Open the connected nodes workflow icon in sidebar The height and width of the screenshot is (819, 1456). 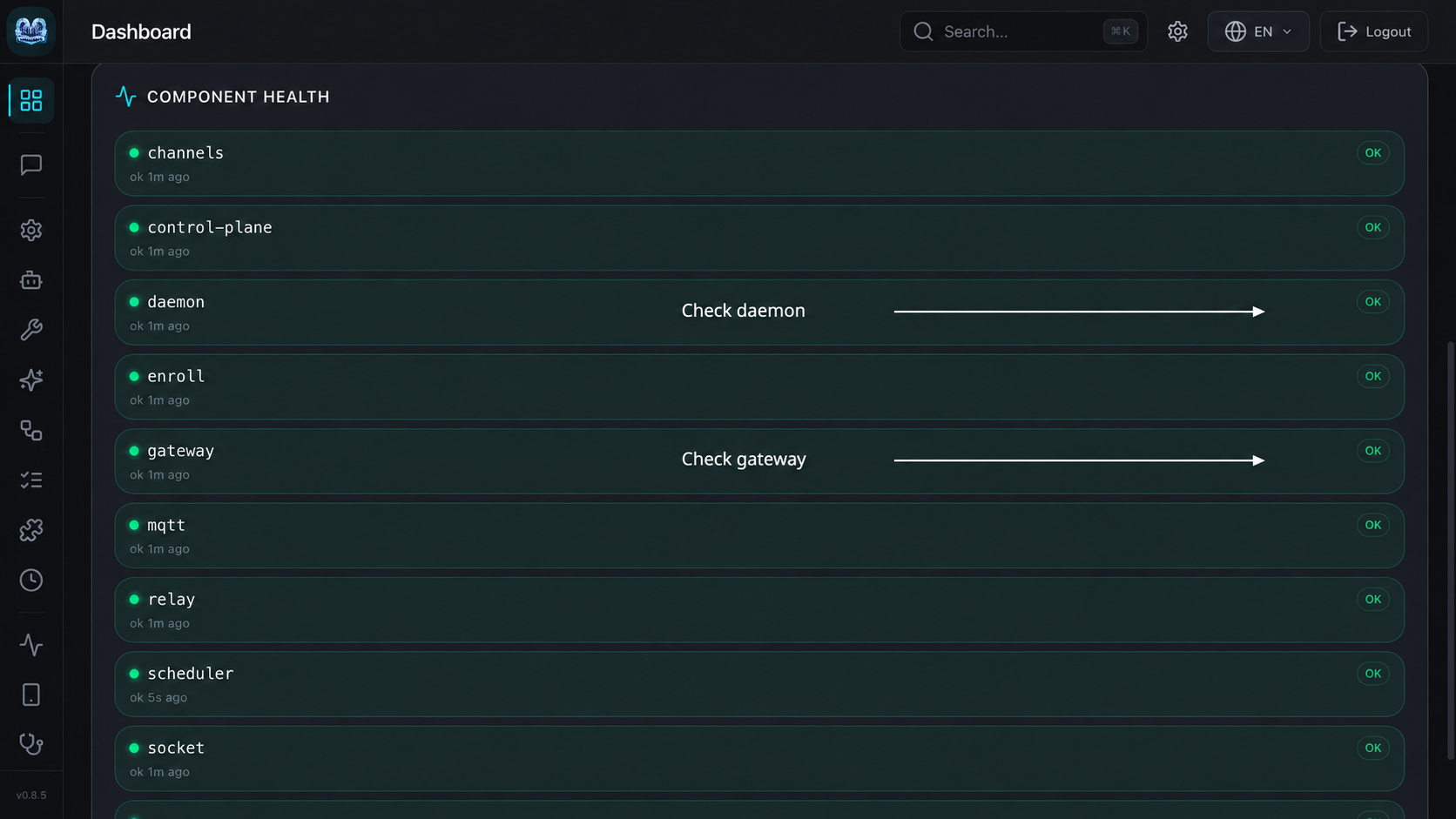click(x=31, y=430)
